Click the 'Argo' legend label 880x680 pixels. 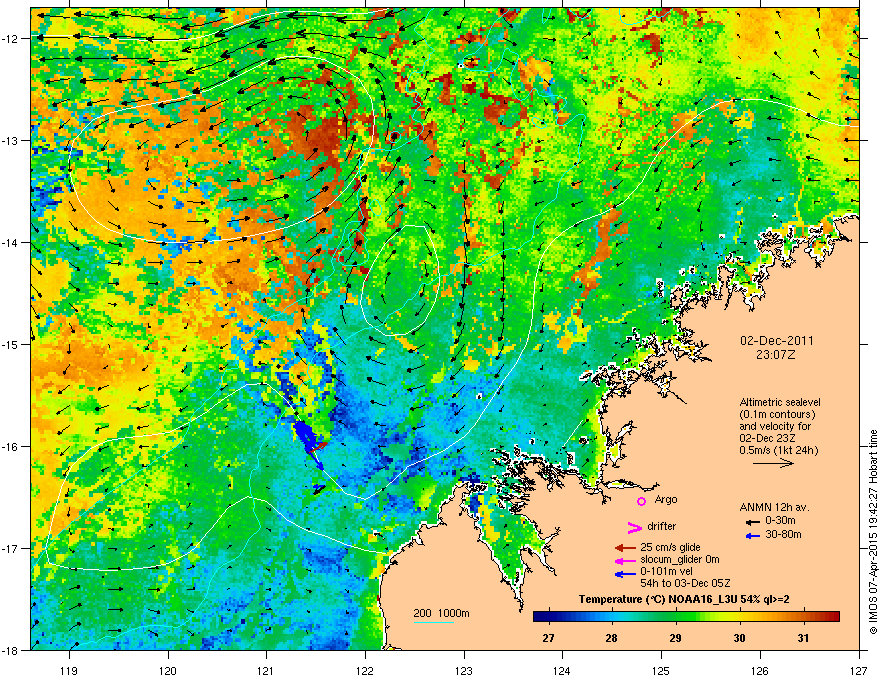[x=666, y=499]
